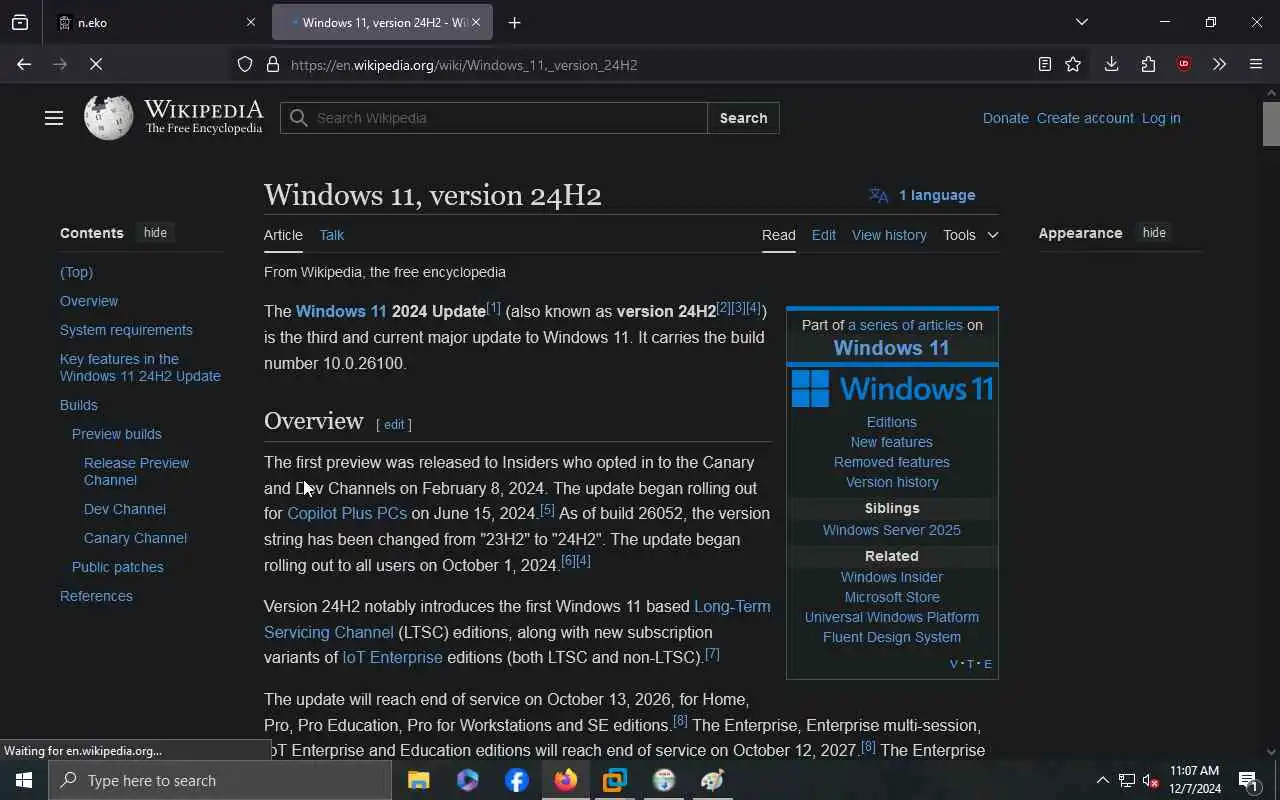Open the Copilot Plus PCs link
Viewport: 1280px width, 800px height.
(347, 513)
